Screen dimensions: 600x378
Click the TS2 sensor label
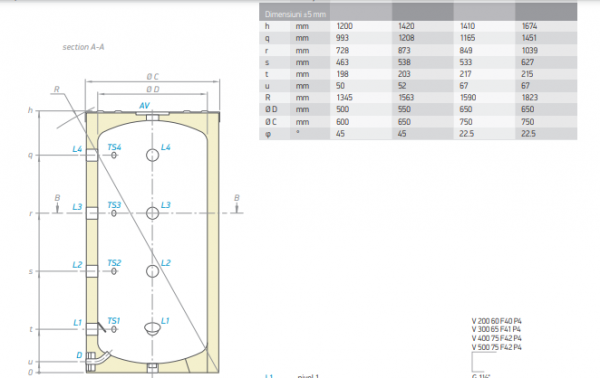click(114, 263)
